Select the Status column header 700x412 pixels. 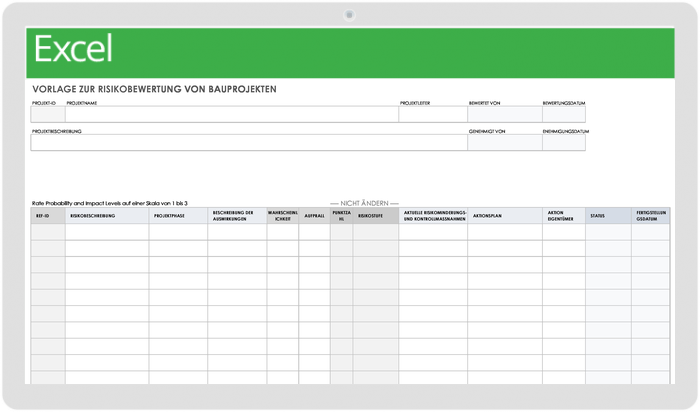coord(608,216)
